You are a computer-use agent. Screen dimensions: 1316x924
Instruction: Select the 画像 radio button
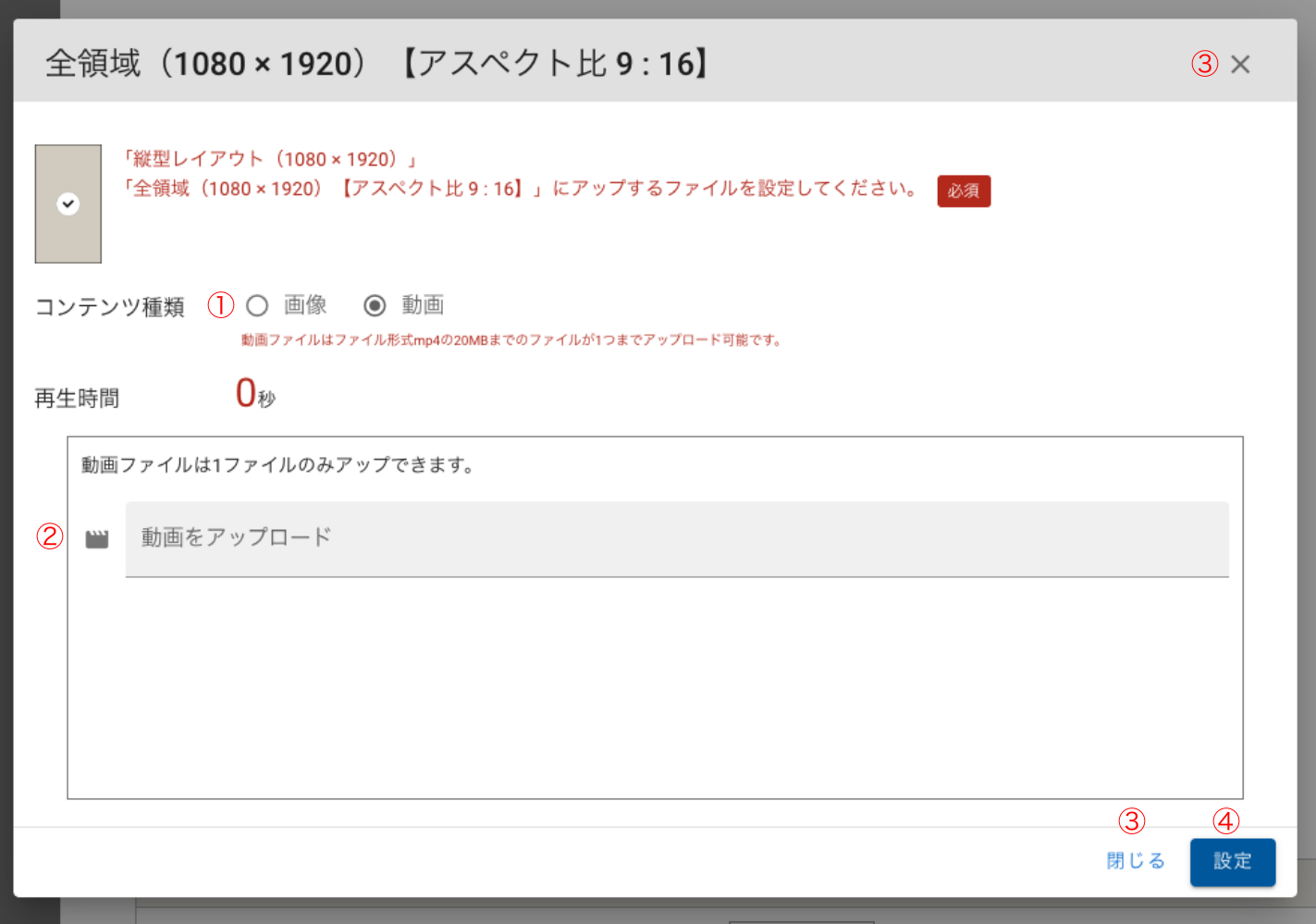pos(258,306)
